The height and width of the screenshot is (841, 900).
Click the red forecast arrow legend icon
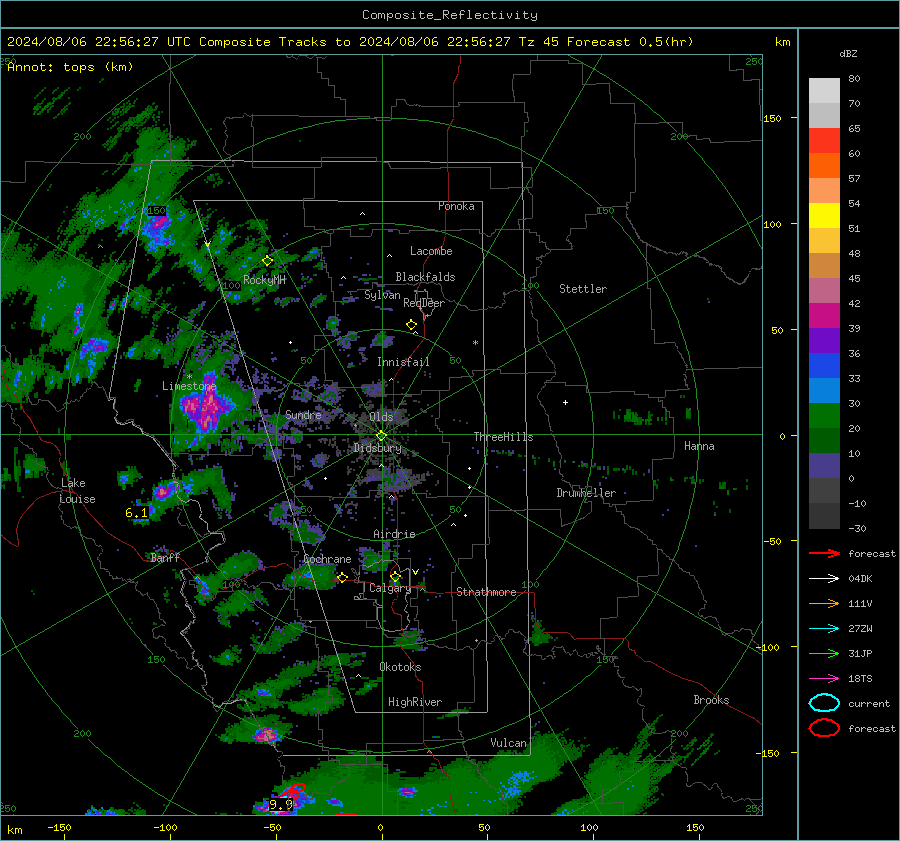point(824,553)
